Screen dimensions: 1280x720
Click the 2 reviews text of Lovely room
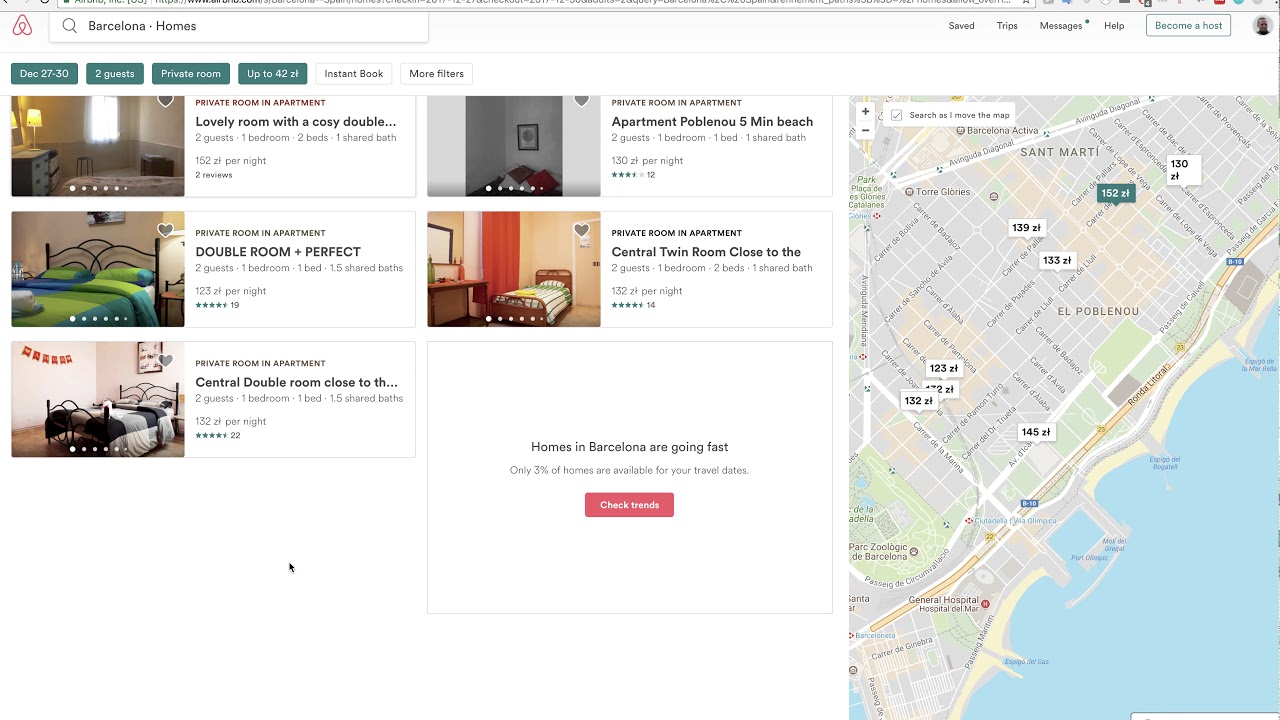tap(214, 175)
